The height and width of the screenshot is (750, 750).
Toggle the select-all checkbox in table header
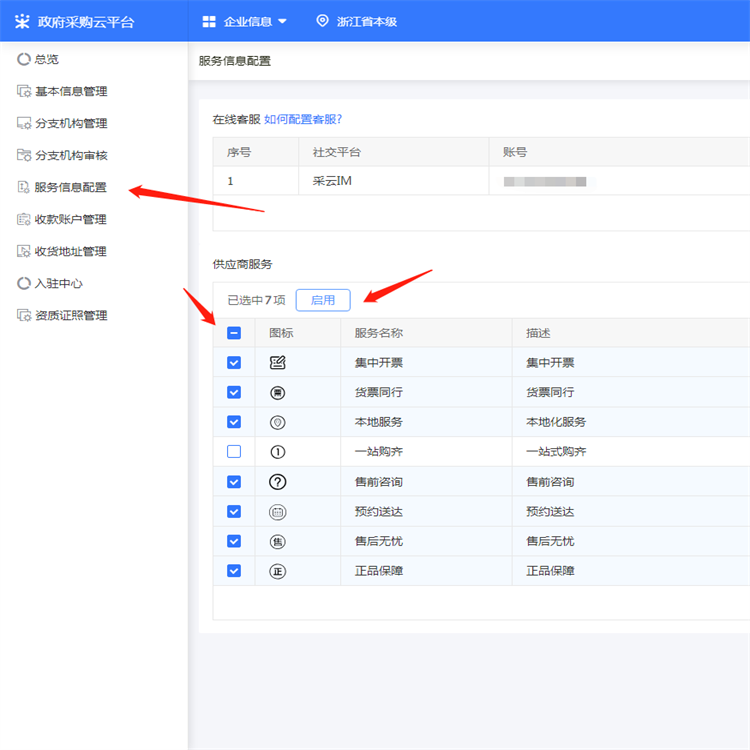pos(234,333)
